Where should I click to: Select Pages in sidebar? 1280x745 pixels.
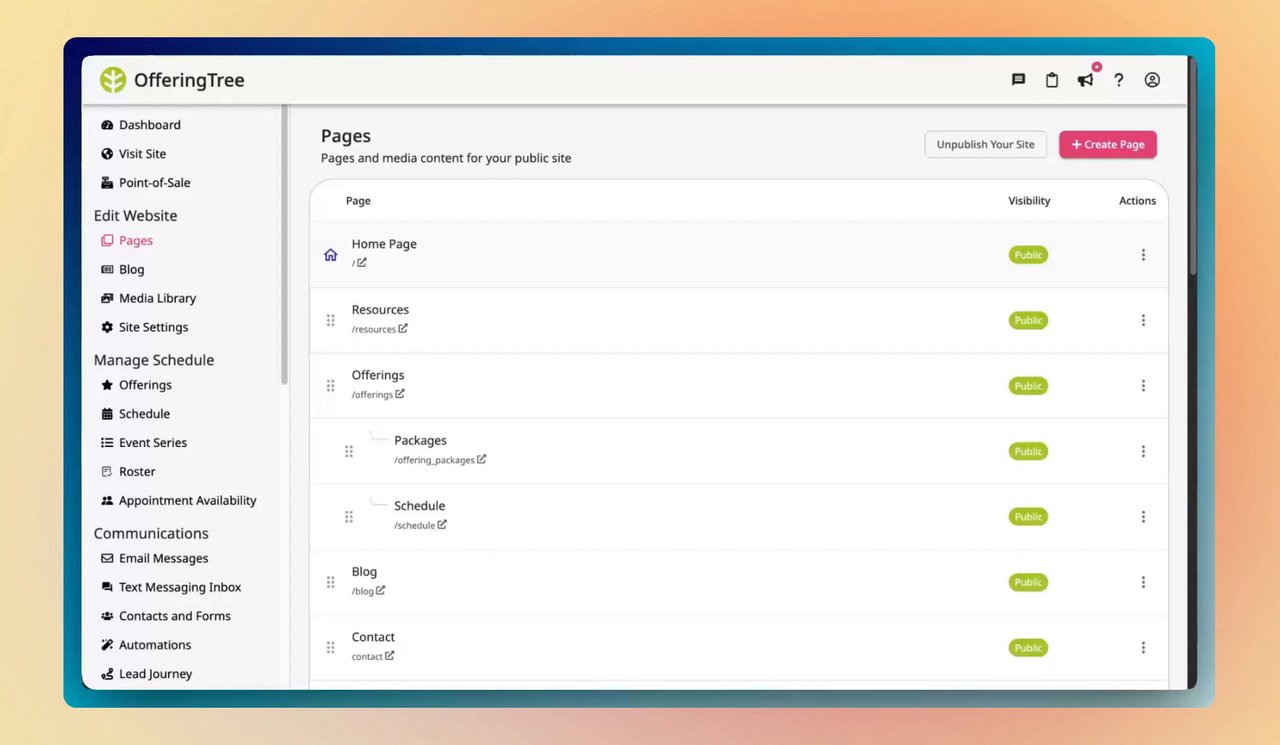[127, 240]
